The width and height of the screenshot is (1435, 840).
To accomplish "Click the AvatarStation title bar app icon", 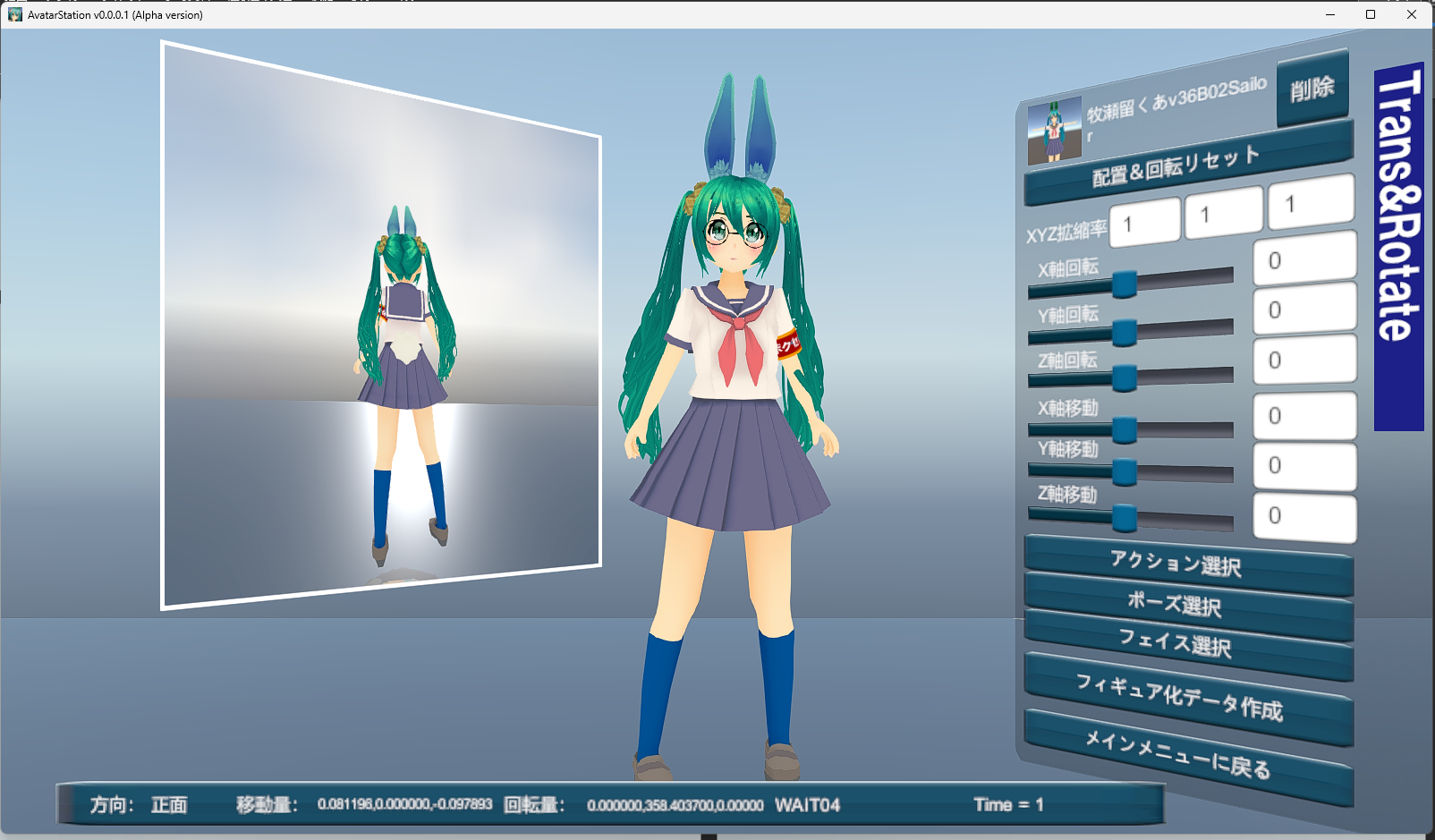I will [x=14, y=14].
